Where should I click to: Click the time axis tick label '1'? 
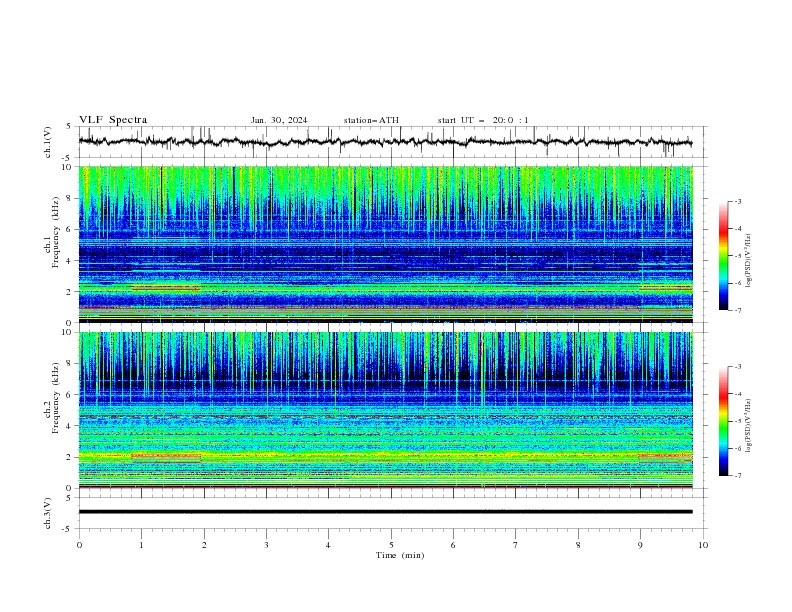(x=142, y=545)
